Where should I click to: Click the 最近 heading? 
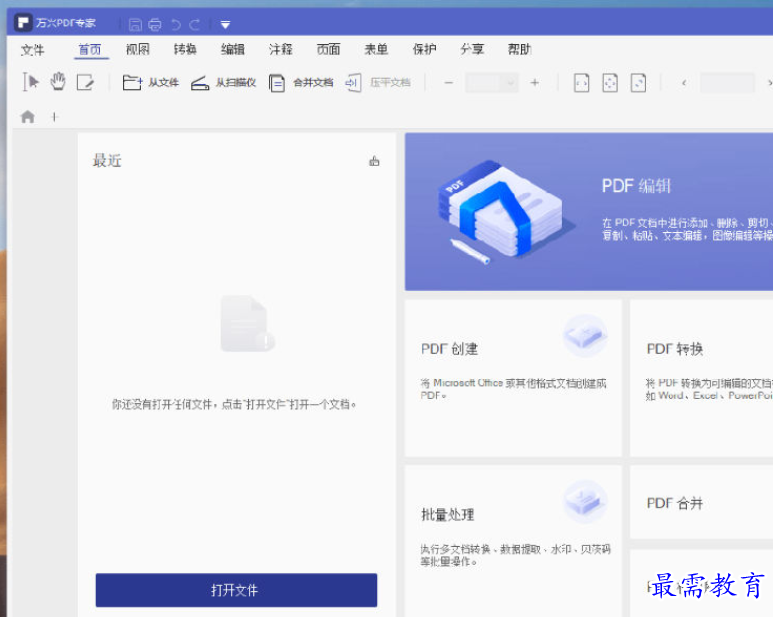tap(107, 161)
